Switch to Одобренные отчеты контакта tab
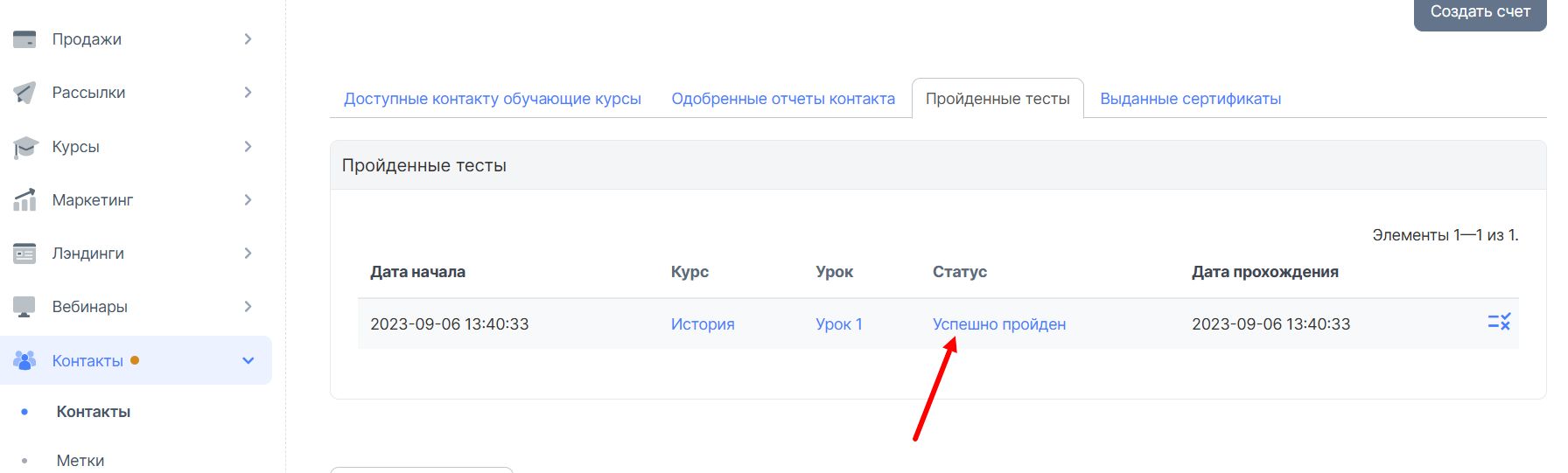The width and height of the screenshot is (1568, 473). point(783,99)
